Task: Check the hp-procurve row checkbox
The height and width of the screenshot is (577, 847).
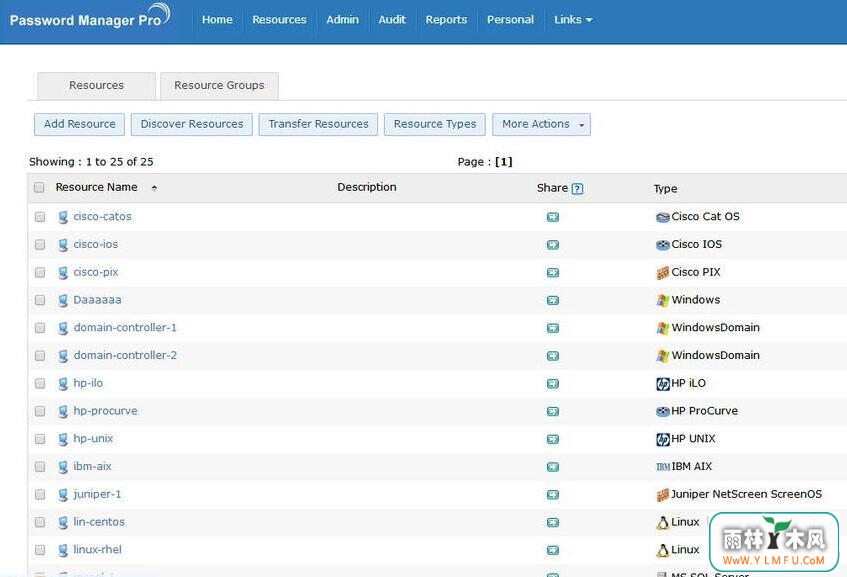Action: click(40, 411)
